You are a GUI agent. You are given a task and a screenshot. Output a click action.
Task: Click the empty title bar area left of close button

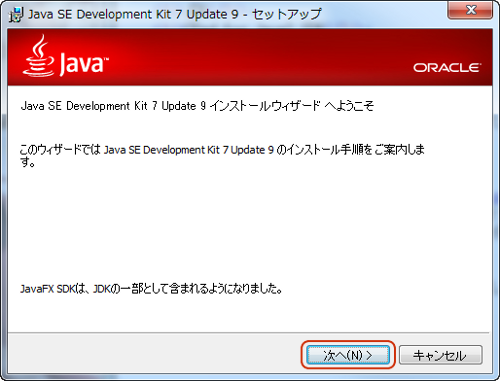tap(383, 14)
